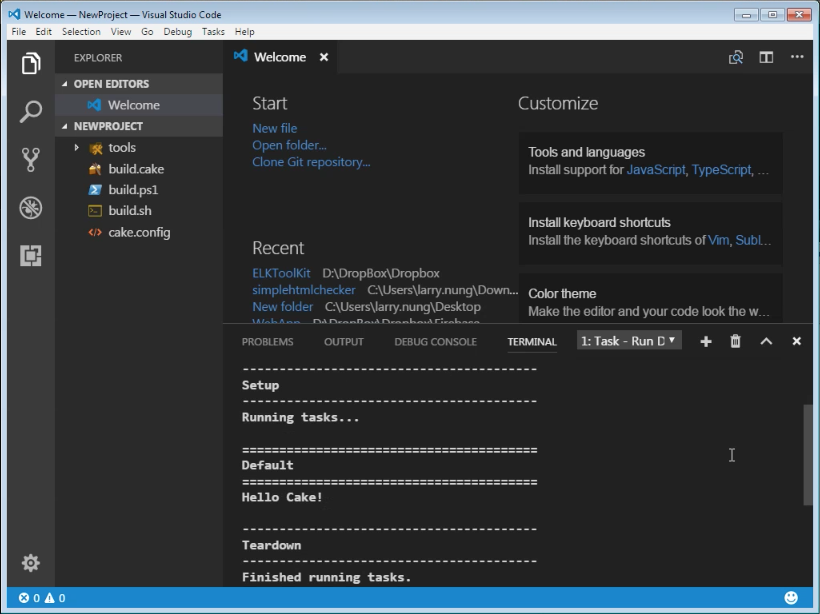Image resolution: width=820 pixels, height=614 pixels.
Task: Close the terminal panel
Action: pyautogui.click(x=796, y=341)
